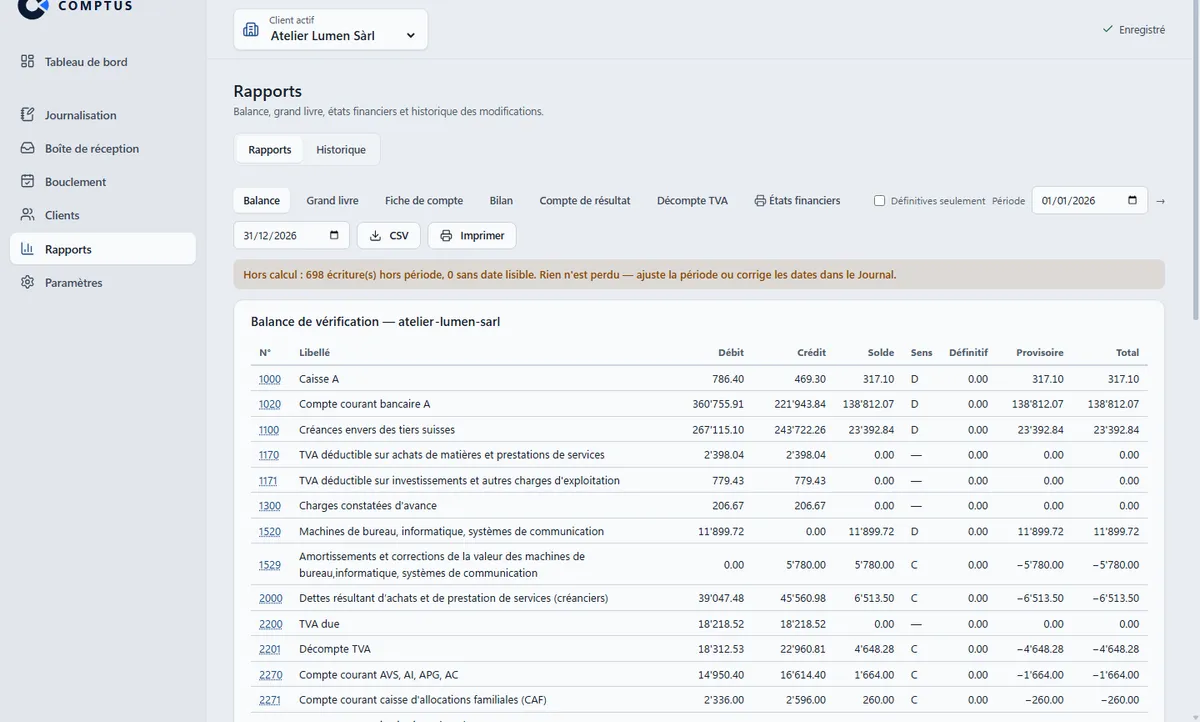Click the Compte courant AVS, AI, APG, AC label

[379, 675]
